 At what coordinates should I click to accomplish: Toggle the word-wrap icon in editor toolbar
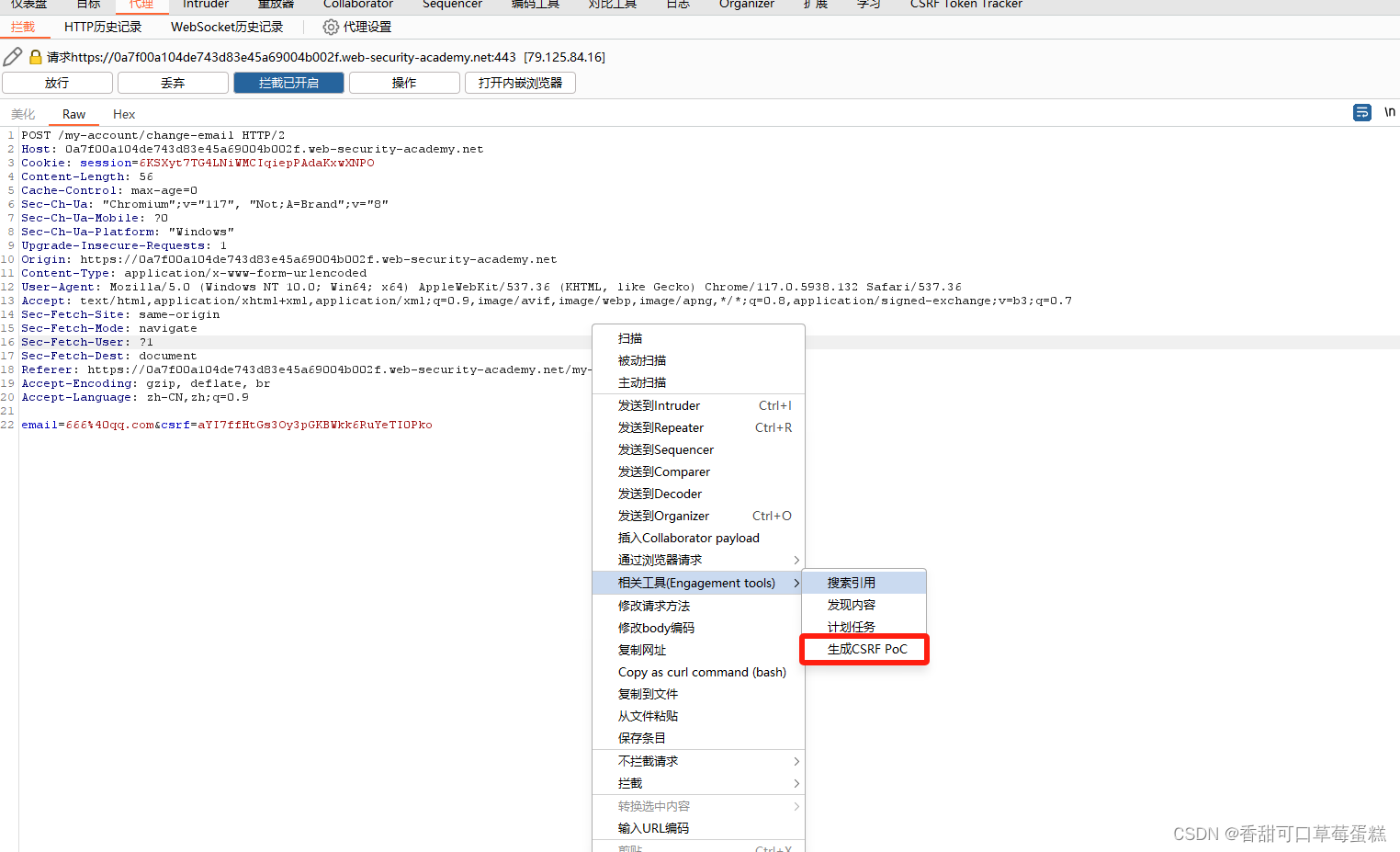tap(1362, 112)
